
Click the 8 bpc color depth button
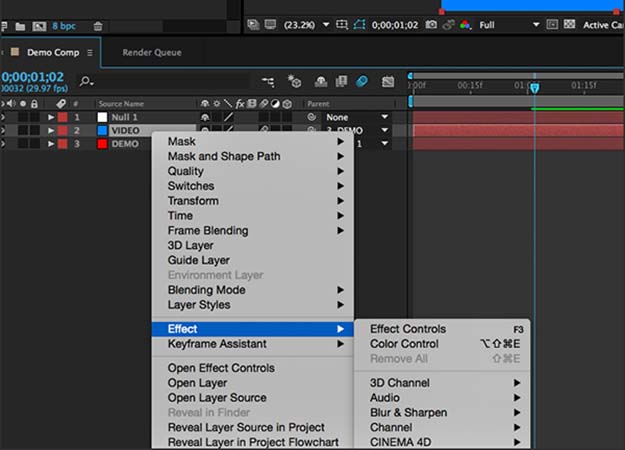click(63, 24)
